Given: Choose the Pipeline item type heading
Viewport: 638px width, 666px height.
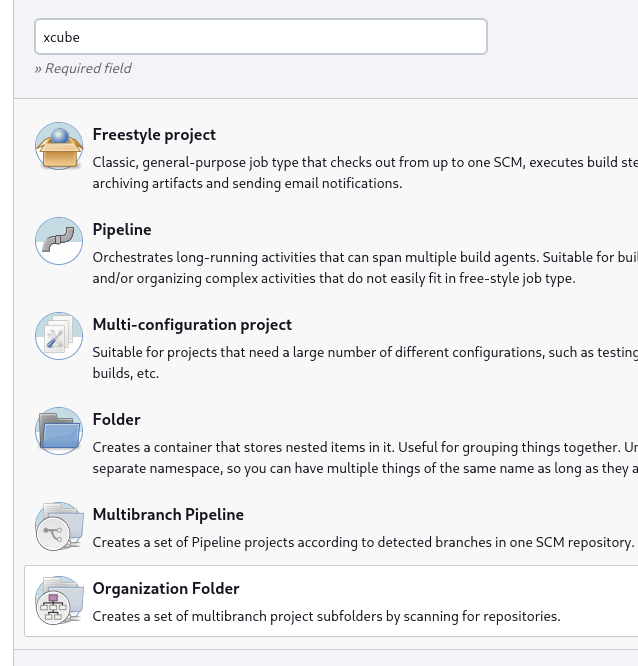Looking at the screenshot, I should click(122, 230).
